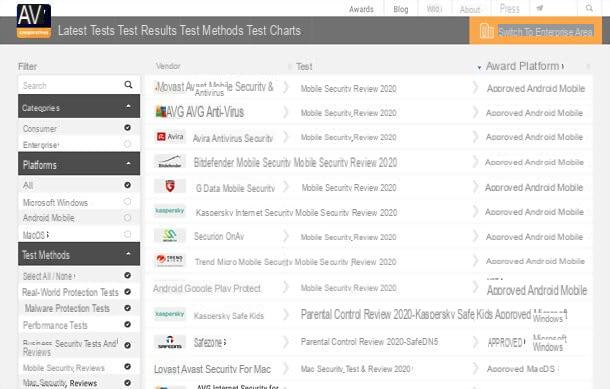
Task: Go to Latest Tests tab
Action: [x=86, y=30]
